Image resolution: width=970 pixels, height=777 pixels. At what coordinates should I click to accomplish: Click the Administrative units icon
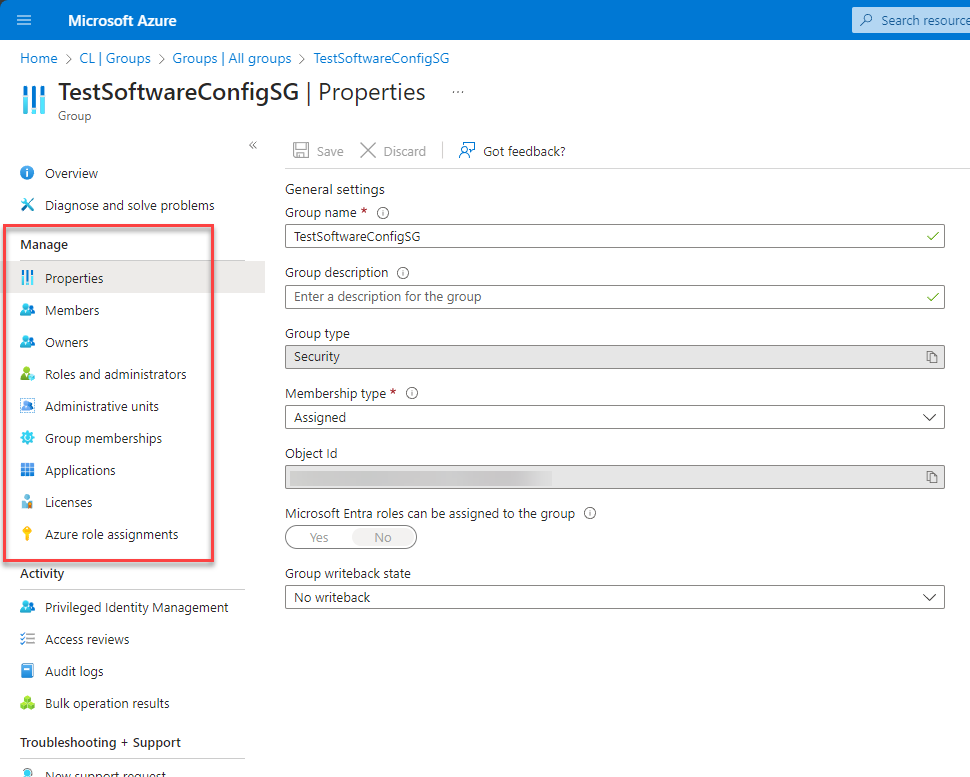(x=27, y=406)
